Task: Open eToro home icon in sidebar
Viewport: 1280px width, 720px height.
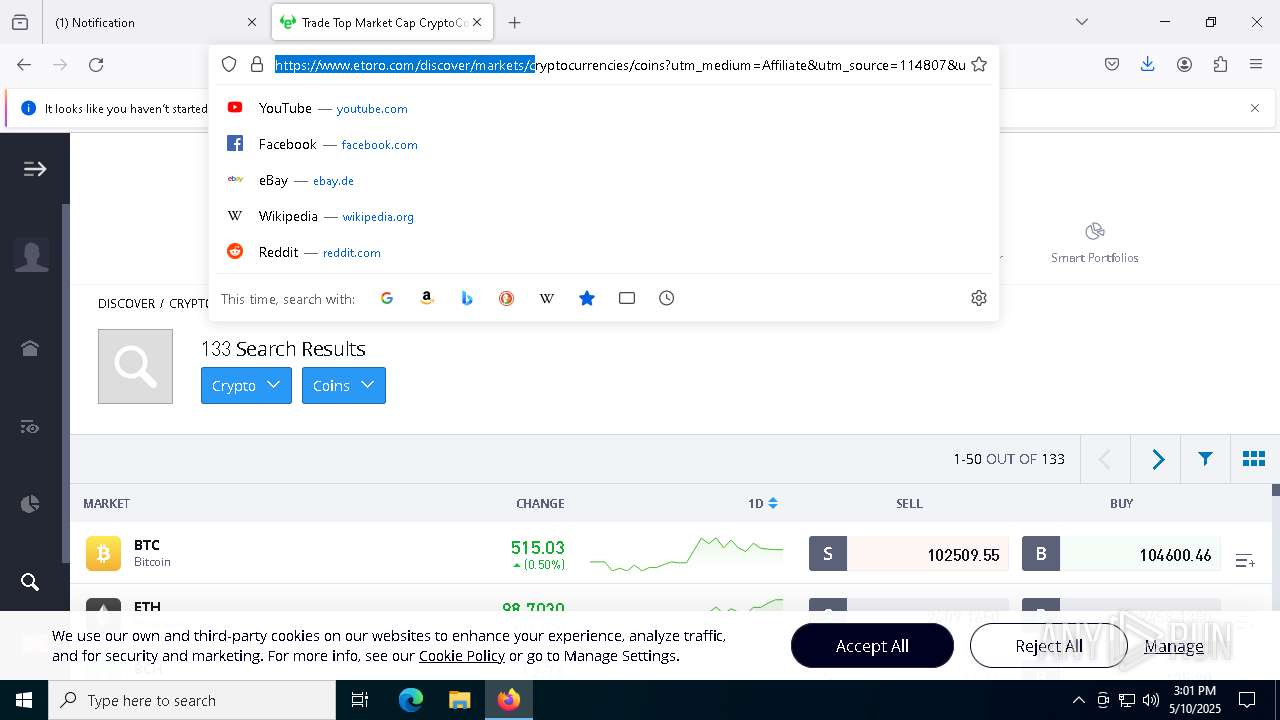Action: click(30, 348)
